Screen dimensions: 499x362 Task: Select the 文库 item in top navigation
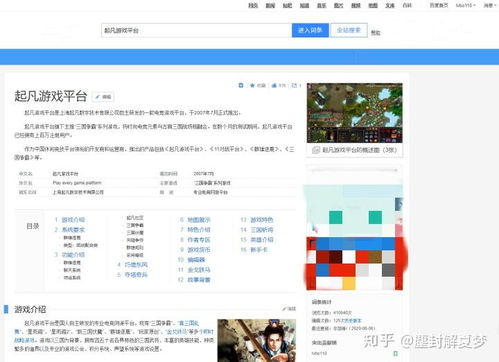[x=390, y=5]
